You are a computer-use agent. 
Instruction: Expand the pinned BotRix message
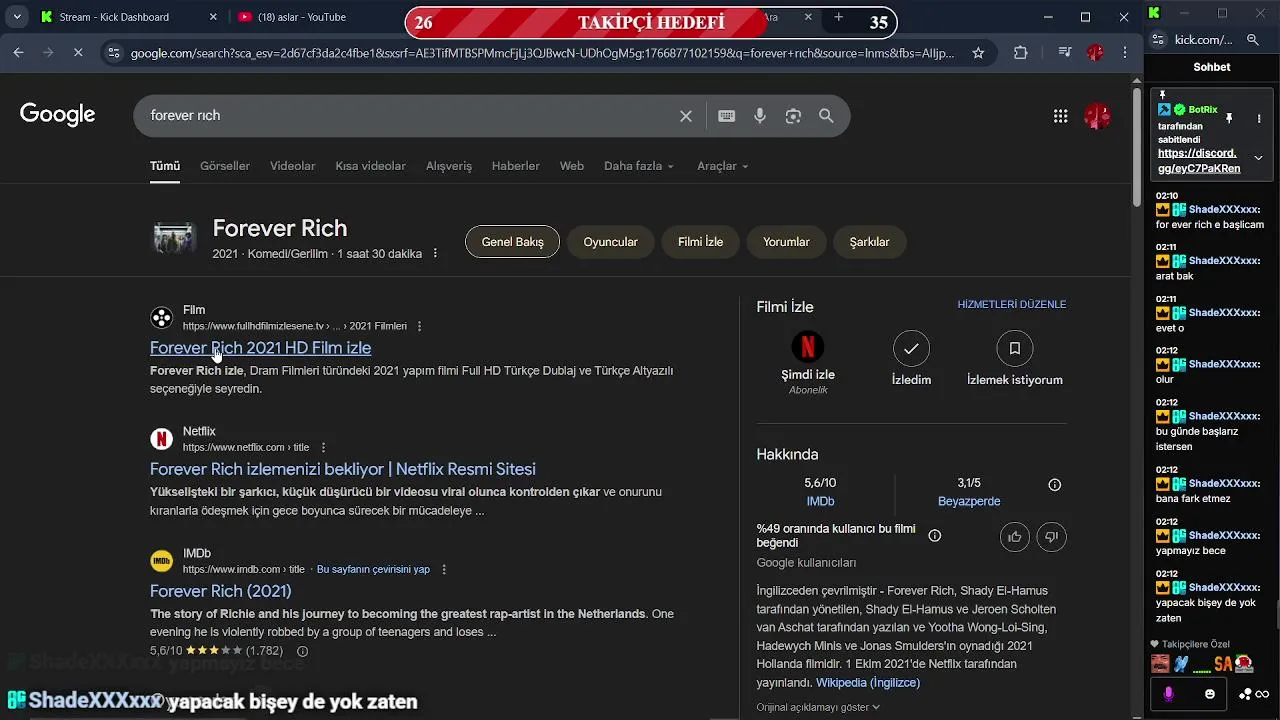click(1258, 158)
